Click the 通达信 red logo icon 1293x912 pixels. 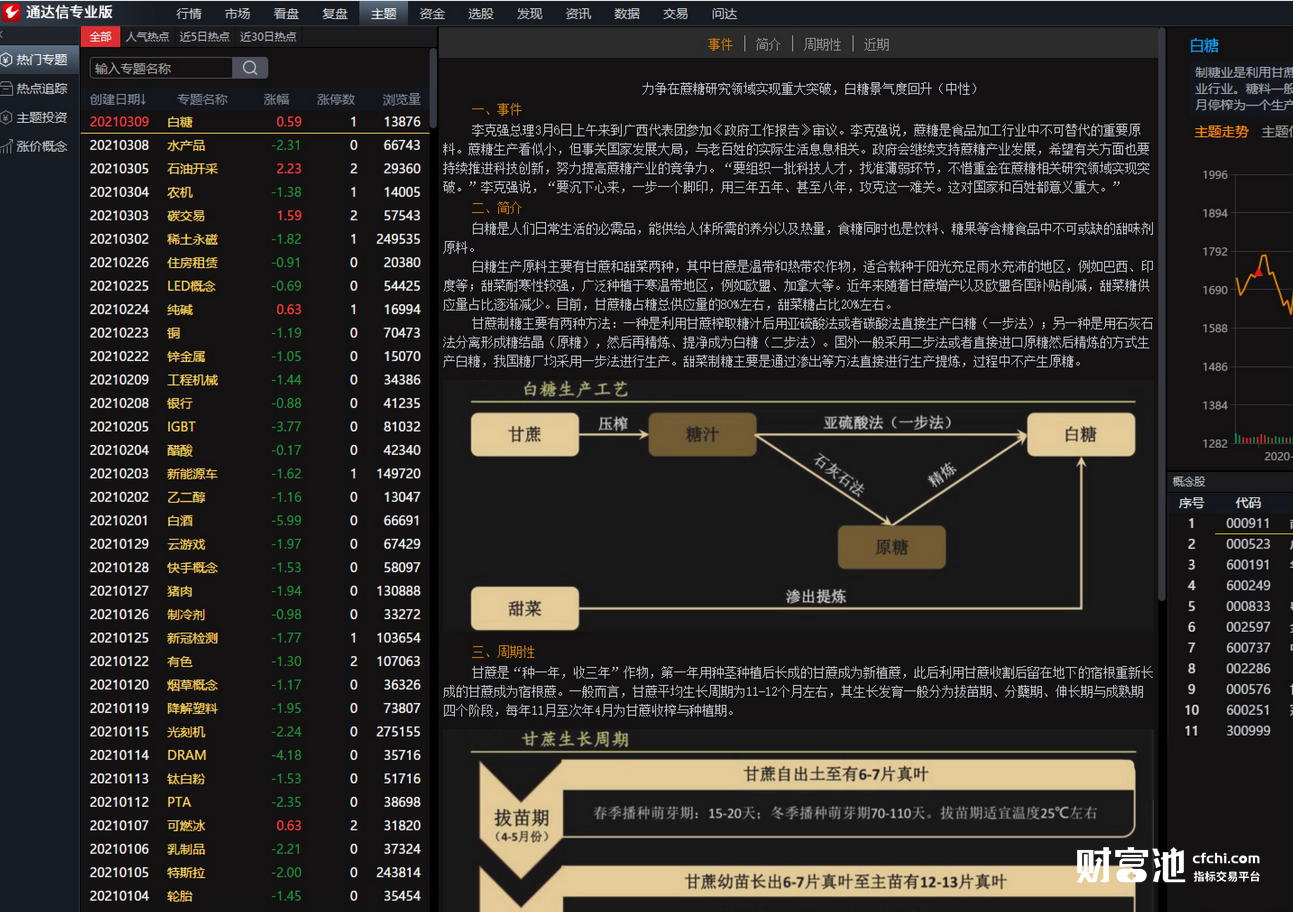11,13
